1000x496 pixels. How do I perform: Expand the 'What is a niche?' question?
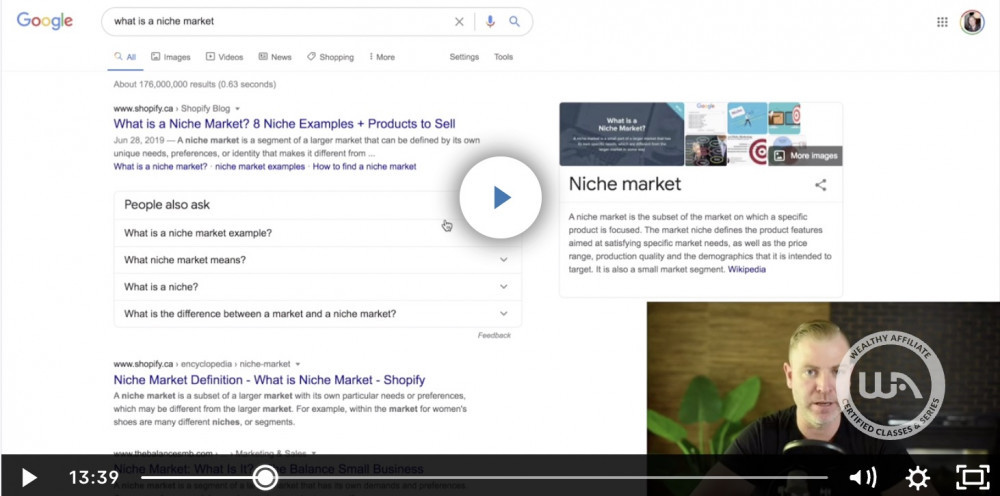[318, 287]
